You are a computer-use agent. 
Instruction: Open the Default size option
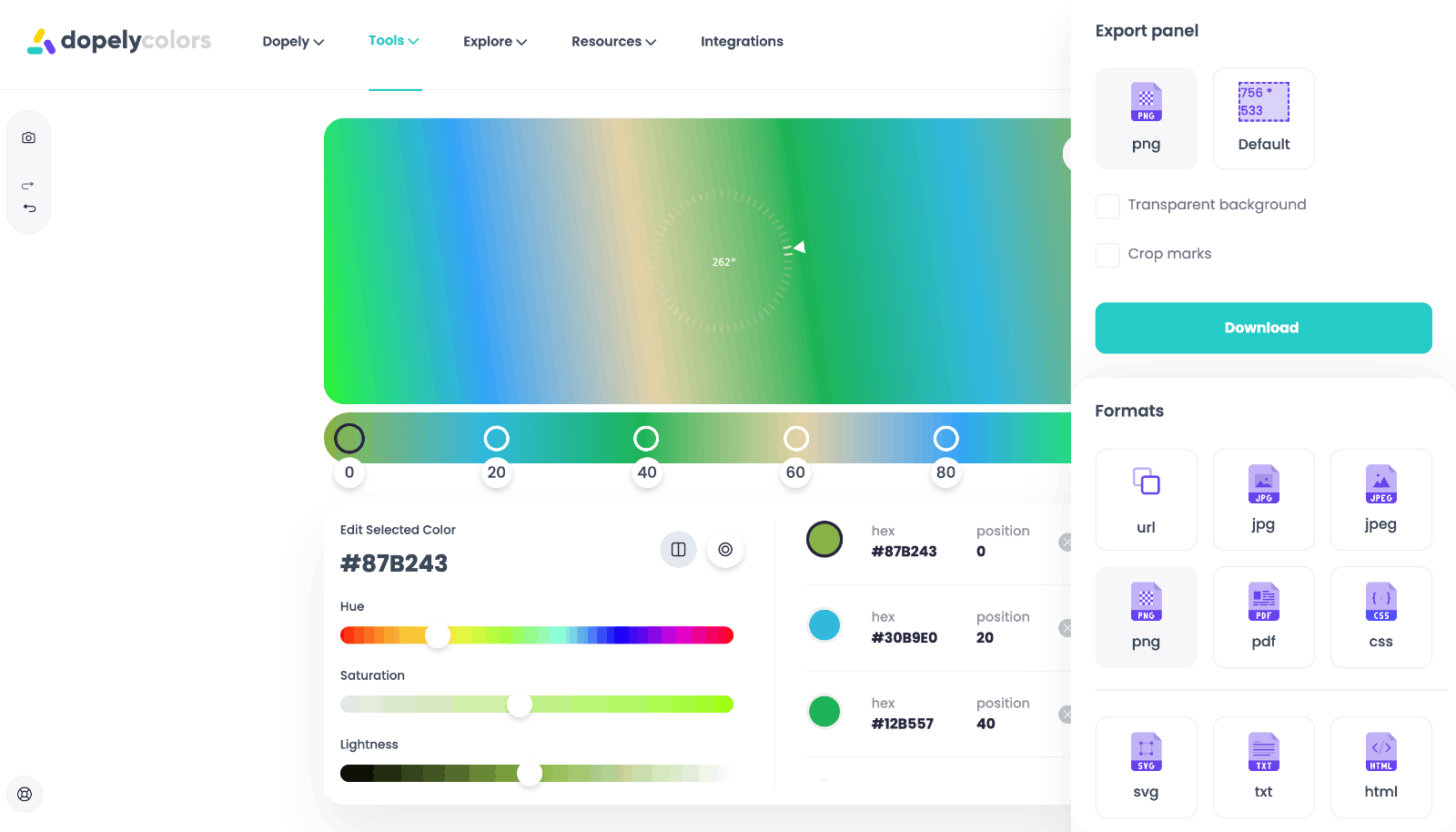click(1263, 118)
